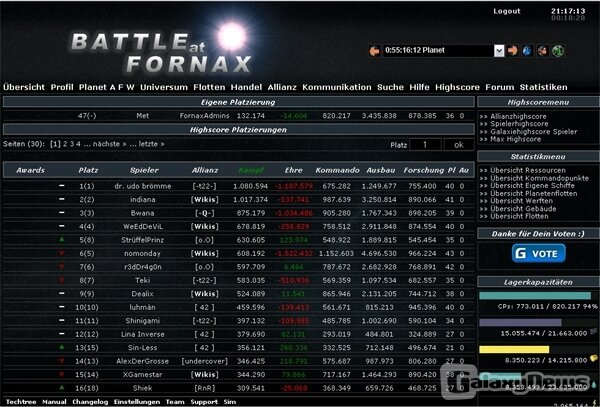Open the Statistiken menu item
This screenshot has height=407, width=600.
[x=543, y=87]
